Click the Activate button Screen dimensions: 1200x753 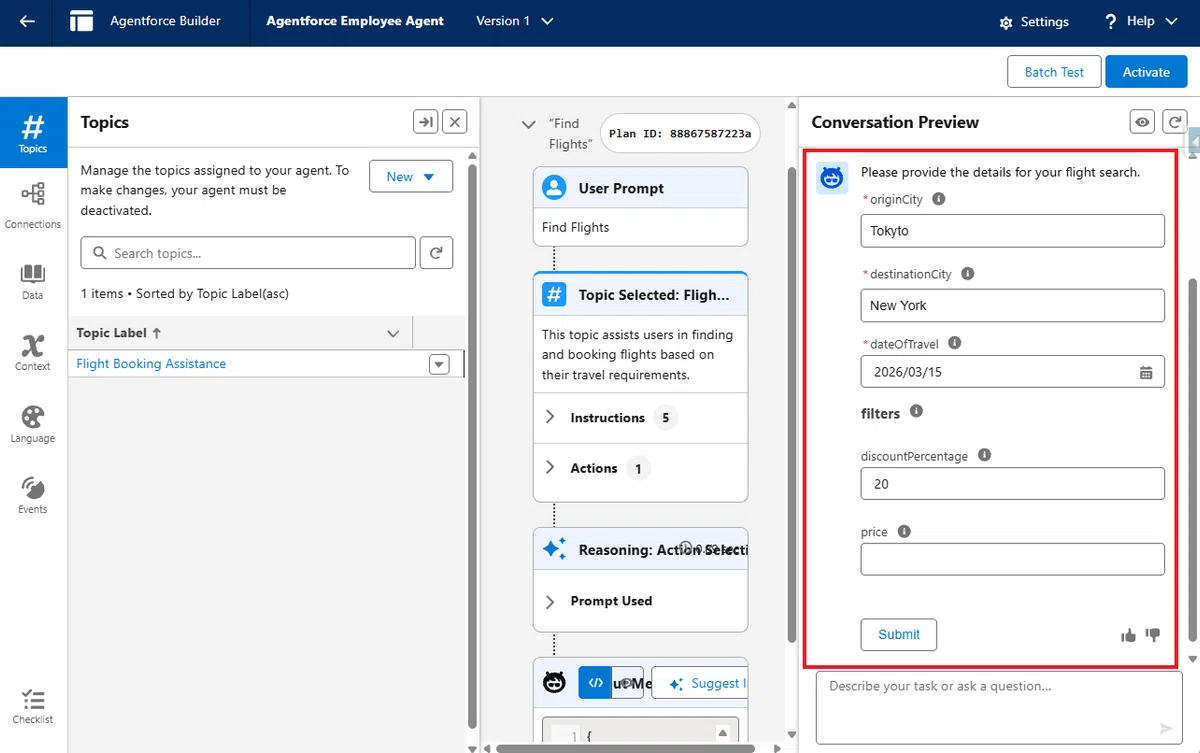(1146, 72)
